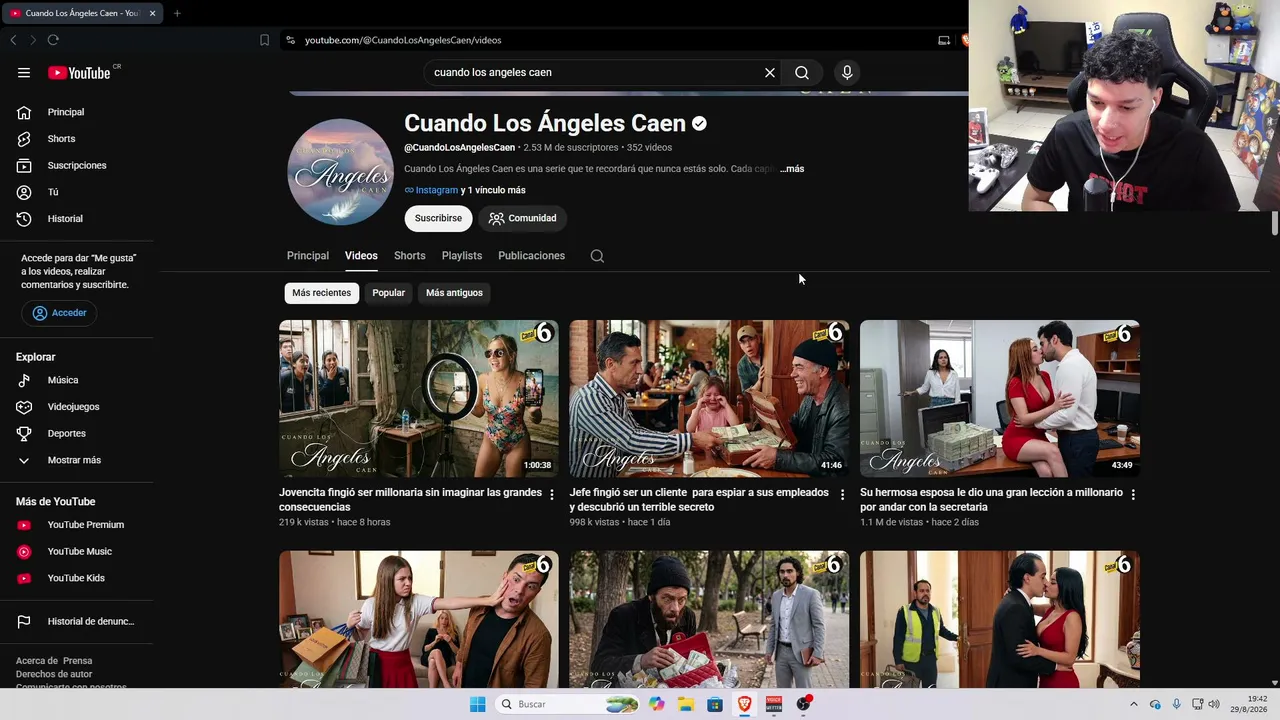Screen dimensions: 1280x720
Task: Open options menu for 'Jefe fingió' video
Action: [x=842, y=494]
